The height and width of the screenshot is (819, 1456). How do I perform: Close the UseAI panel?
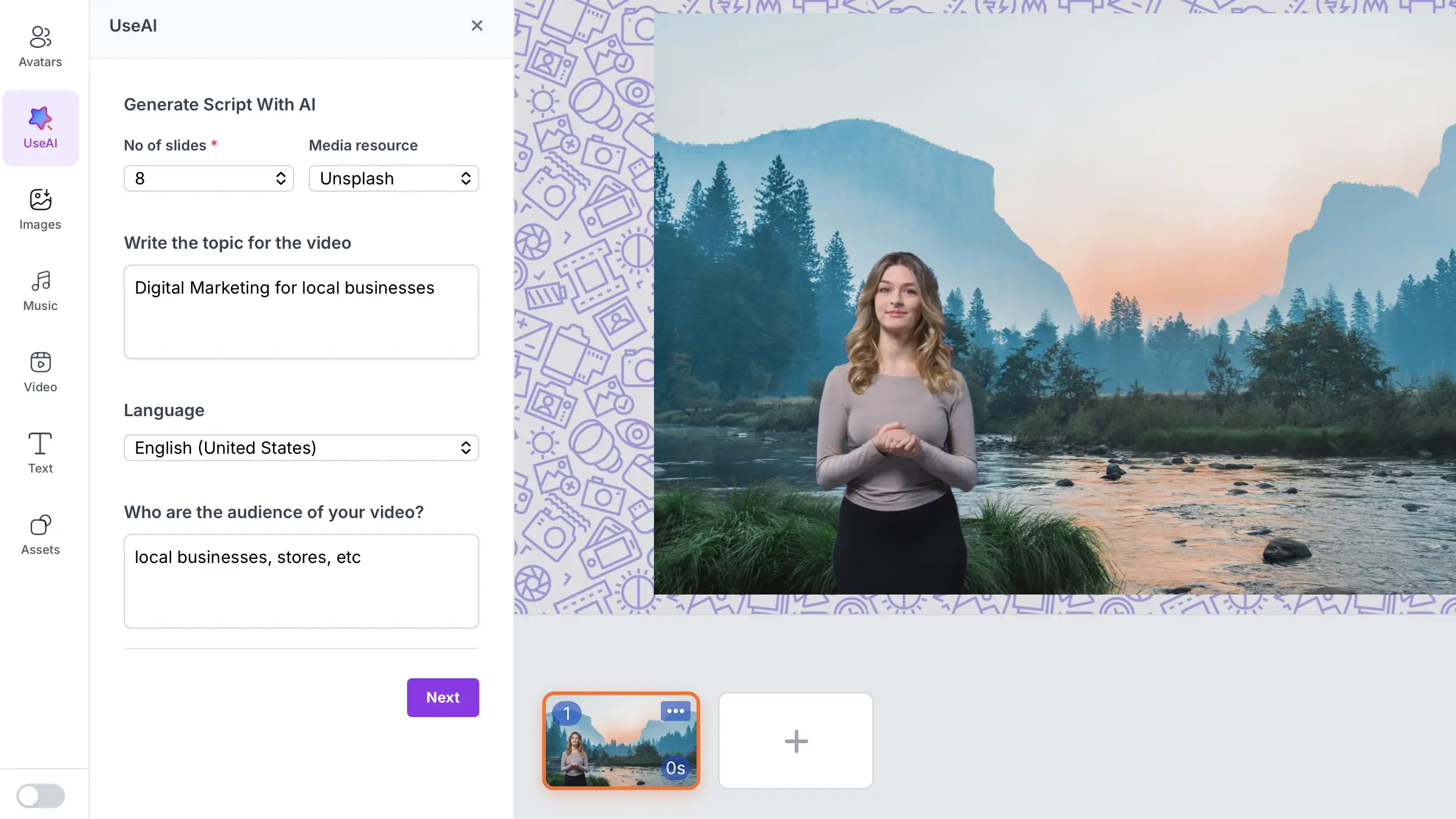[x=477, y=25]
